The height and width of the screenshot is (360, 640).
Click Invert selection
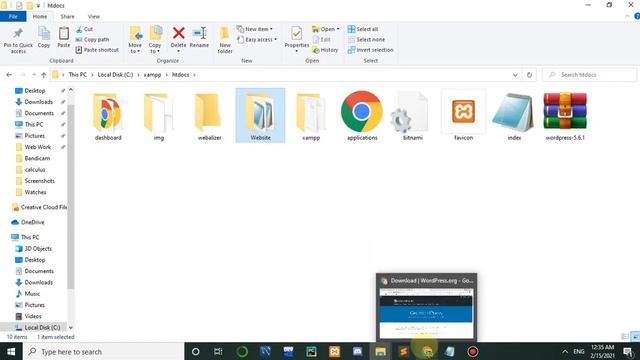coord(371,50)
